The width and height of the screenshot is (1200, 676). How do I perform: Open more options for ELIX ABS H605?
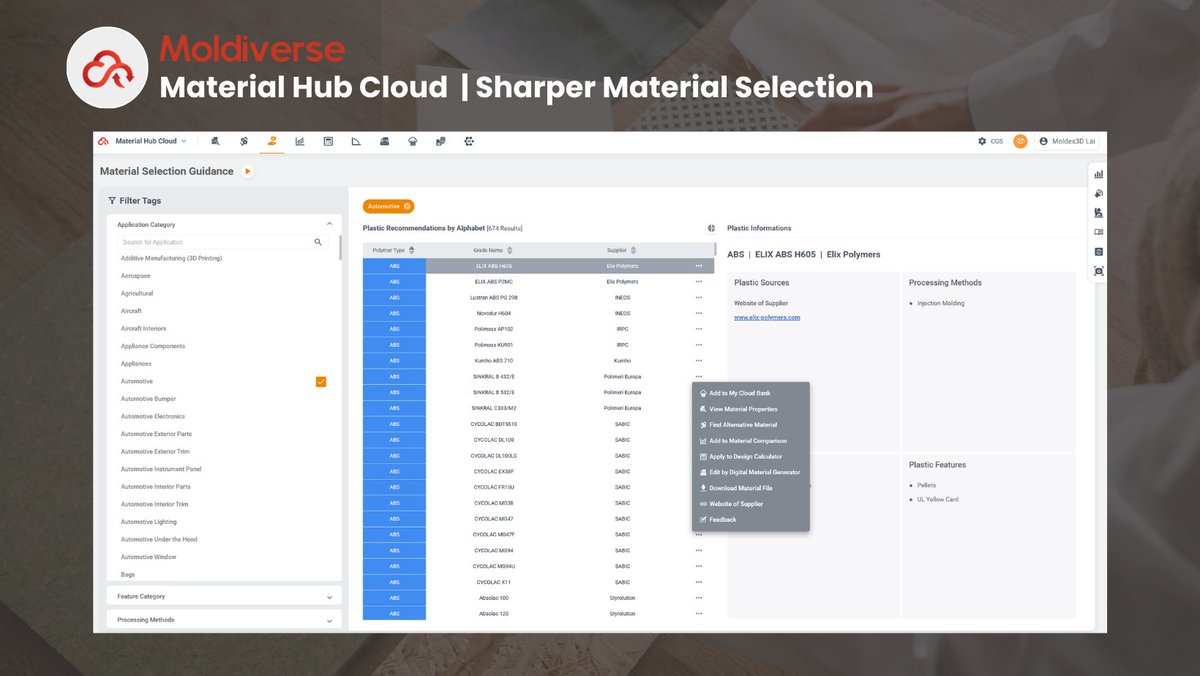tap(699, 266)
